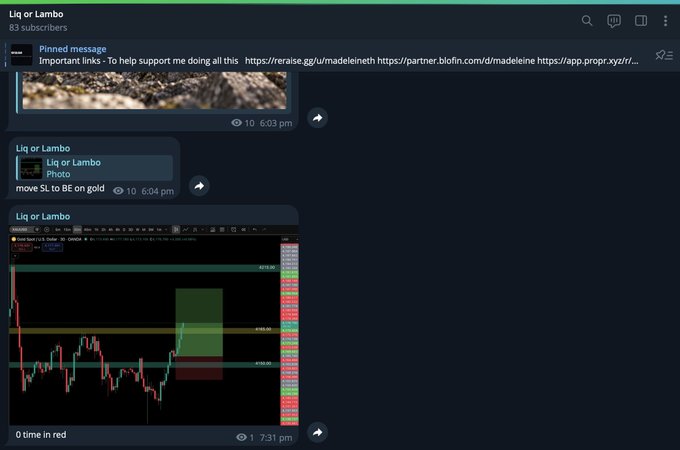The width and height of the screenshot is (680, 450).
Task: Open the Liq or Lambo channel header info
Action: (38, 20)
